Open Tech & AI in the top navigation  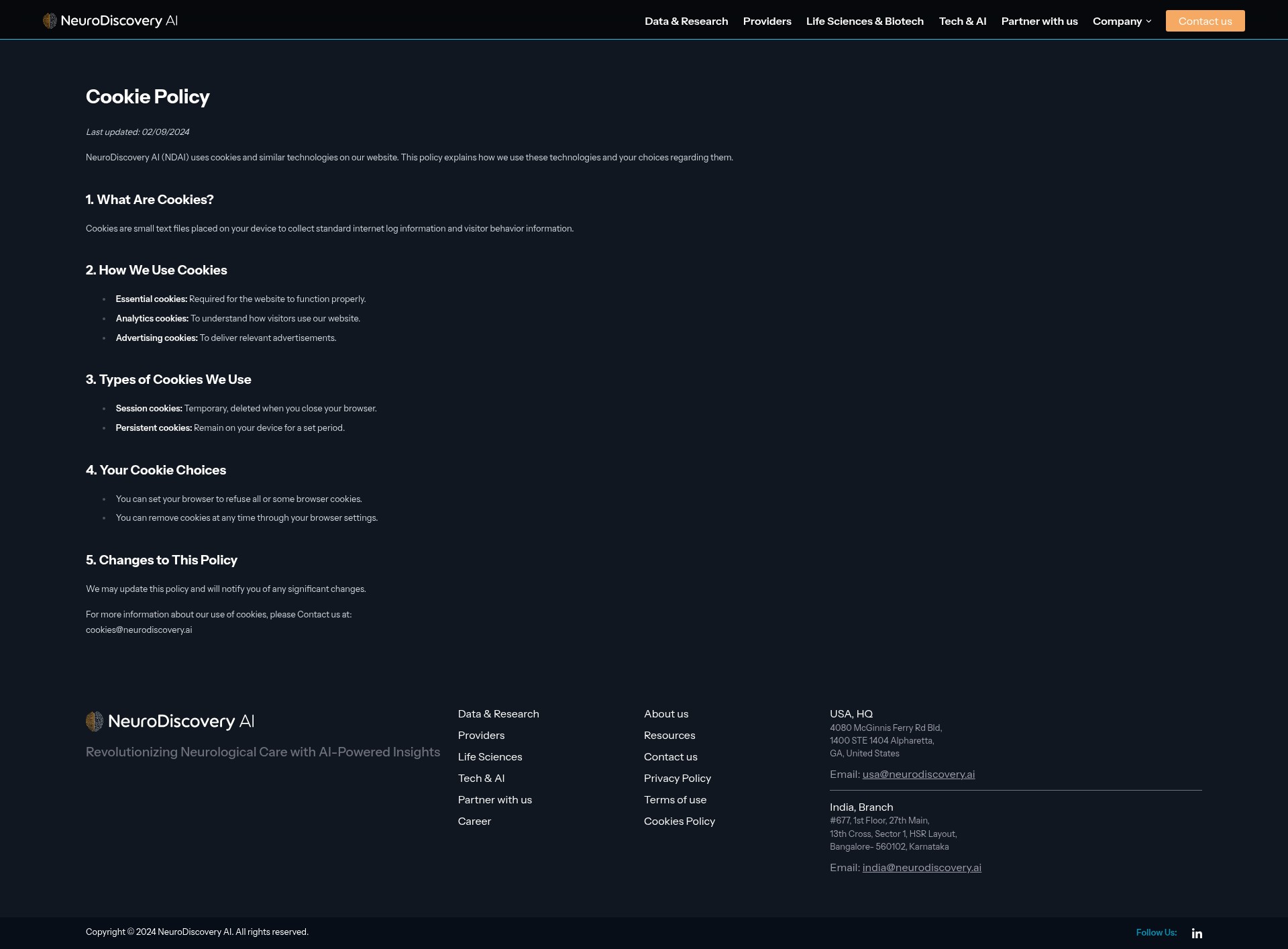click(x=962, y=21)
